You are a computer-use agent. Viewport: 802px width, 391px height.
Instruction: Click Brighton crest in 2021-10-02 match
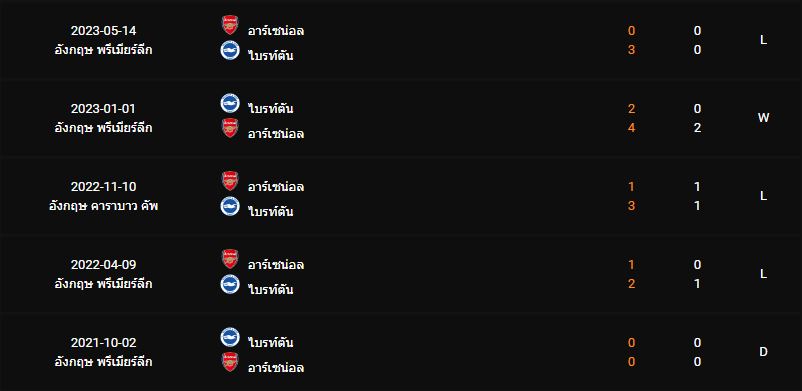(x=230, y=337)
